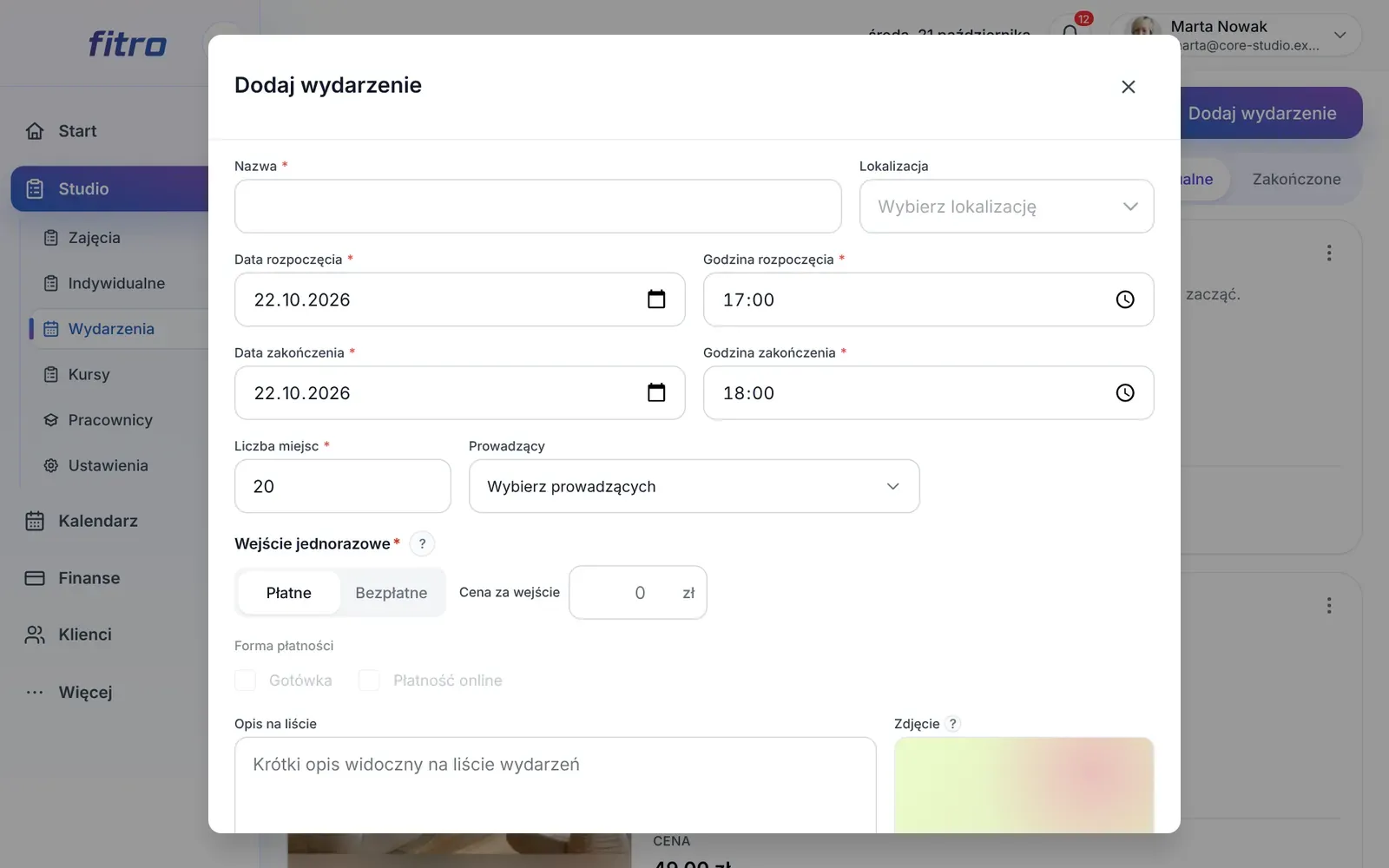Open calendar picker for Data rozpoczęcia
The width and height of the screenshot is (1389, 868).
656,299
